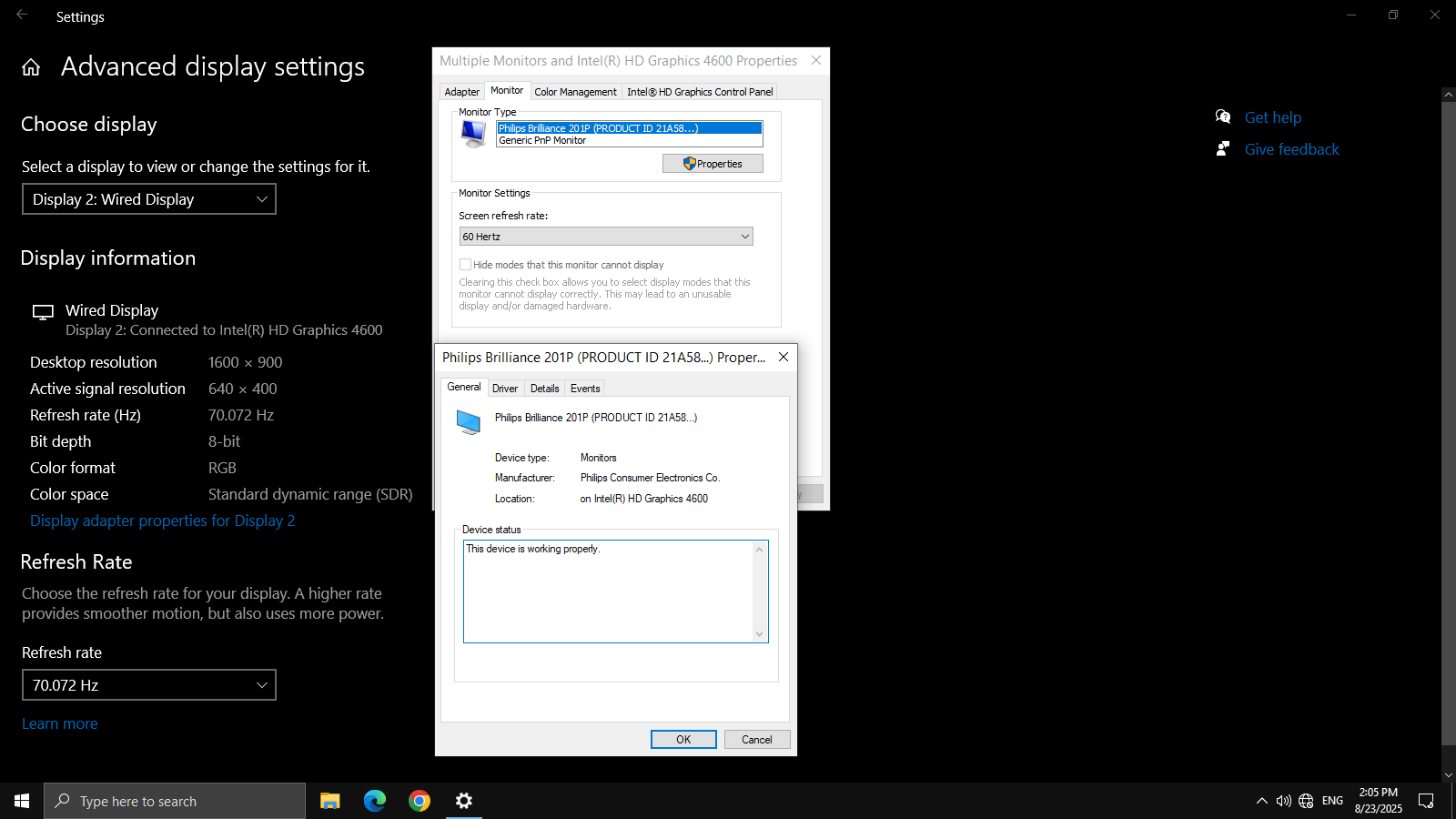Switch to the Driver tab

pos(505,389)
